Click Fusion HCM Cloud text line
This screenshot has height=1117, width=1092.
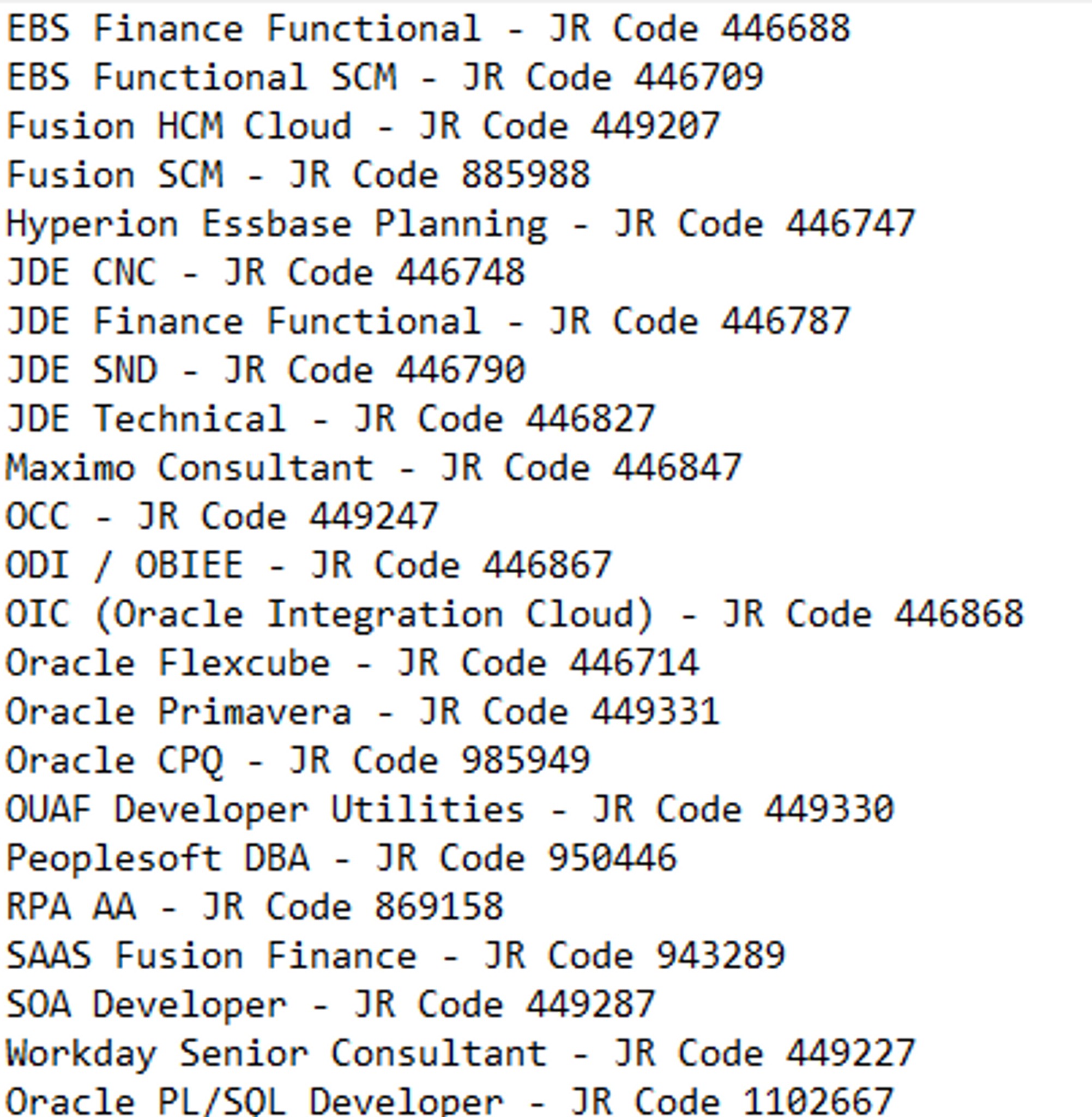click(x=363, y=126)
